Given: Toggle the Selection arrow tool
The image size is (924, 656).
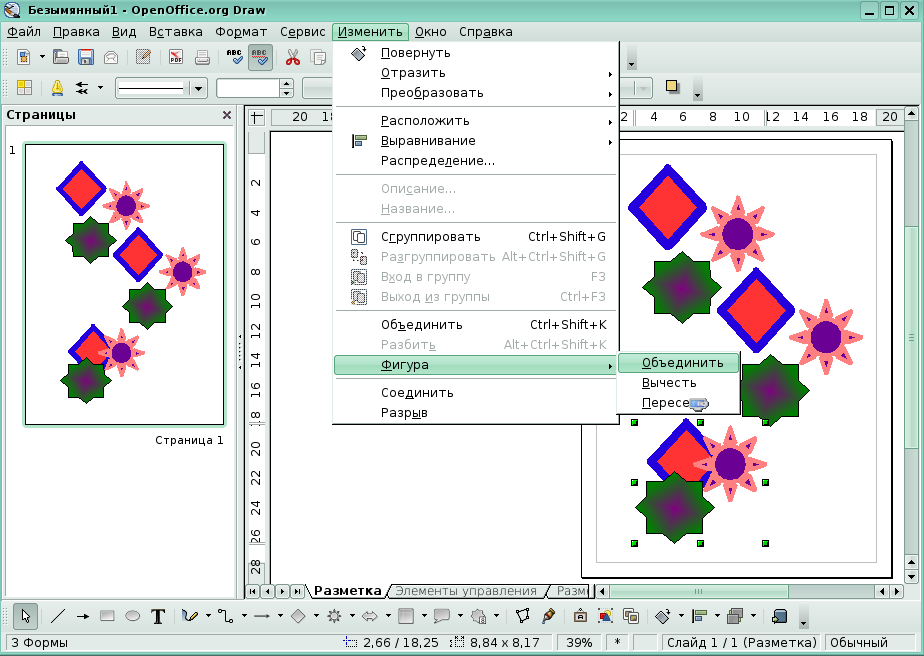Looking at the screenshot, I should coord(26,616).
